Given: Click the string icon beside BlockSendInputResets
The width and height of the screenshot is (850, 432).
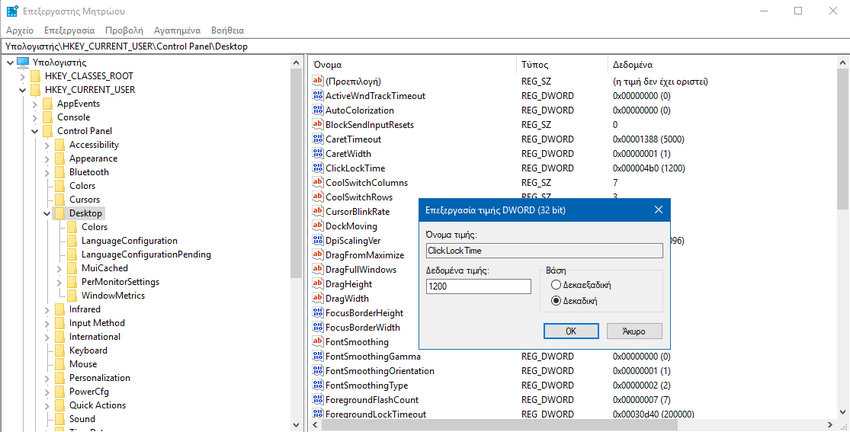Looking at the screenshot, I should (318, 125).
